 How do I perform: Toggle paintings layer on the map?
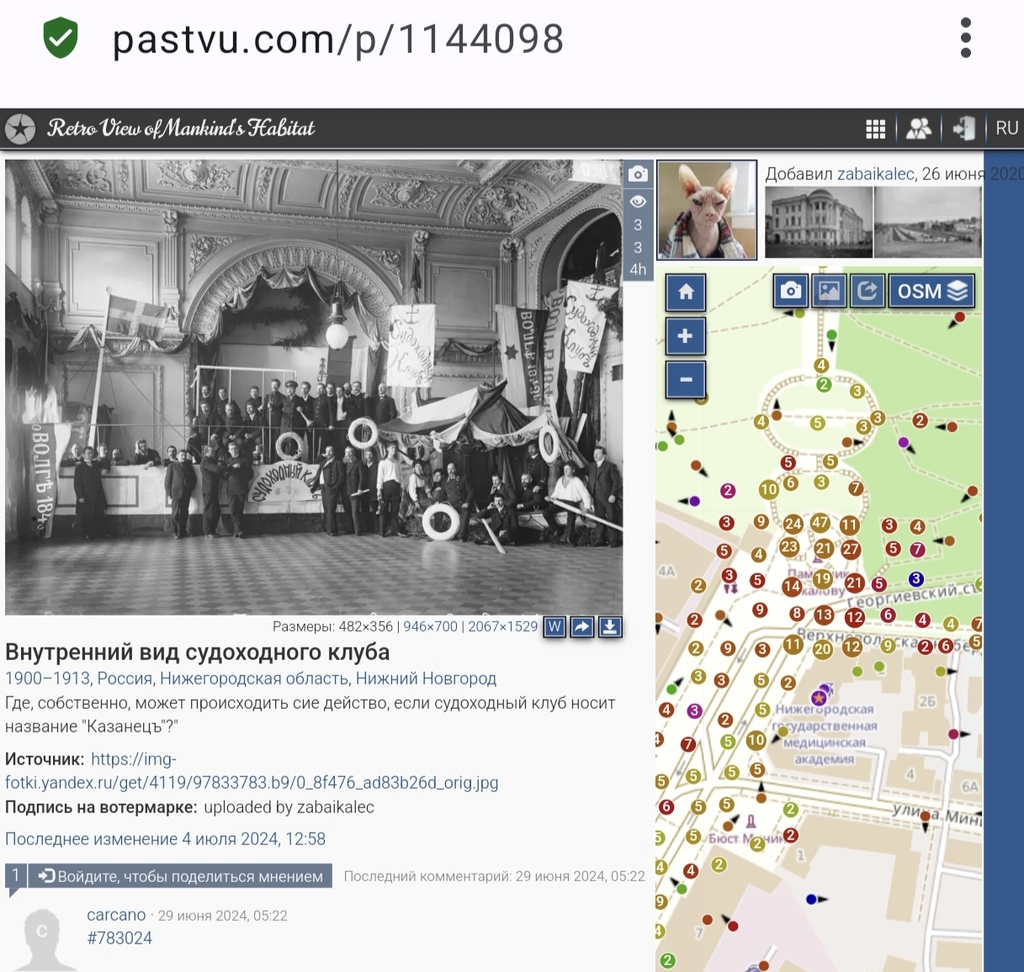tap(829, 291)
